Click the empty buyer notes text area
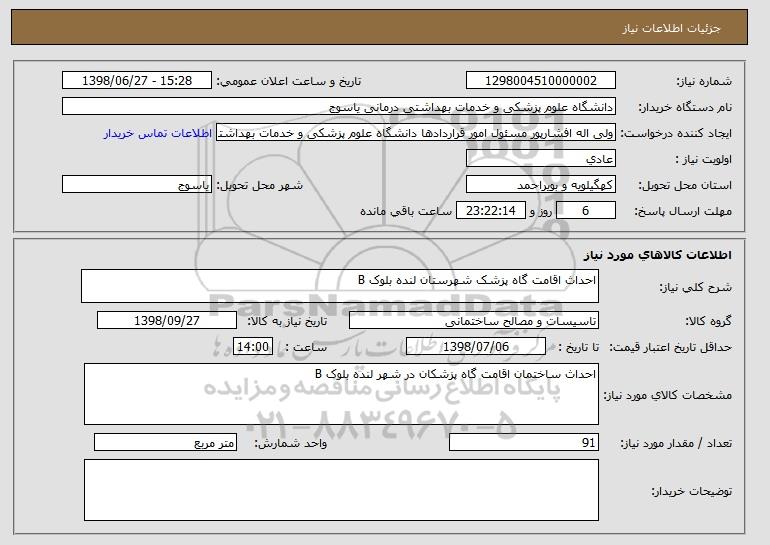Viewport: 770px width, 545px height. [x=341, y=490]
